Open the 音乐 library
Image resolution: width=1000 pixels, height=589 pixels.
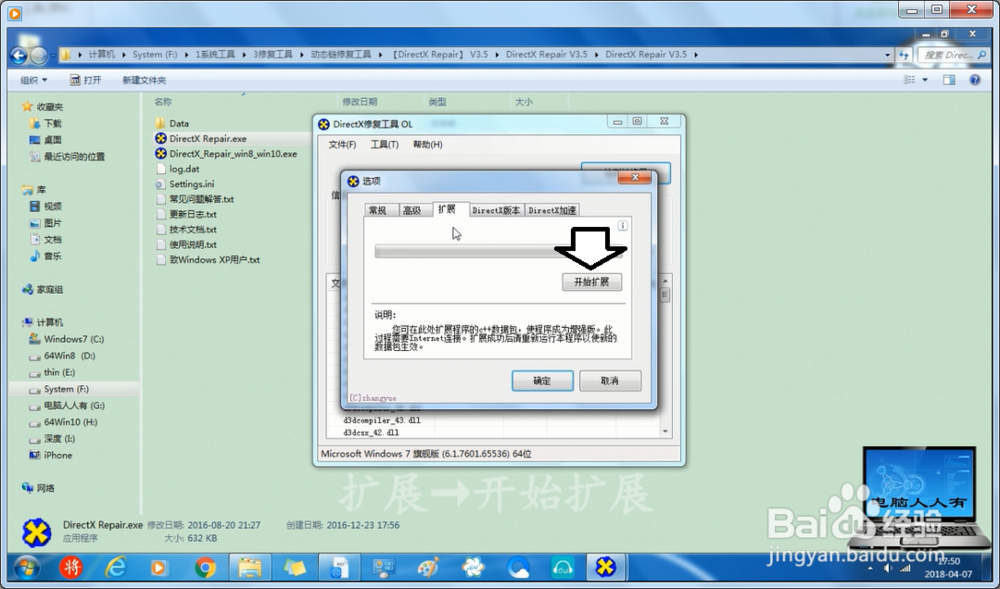[x=45, y=256]
